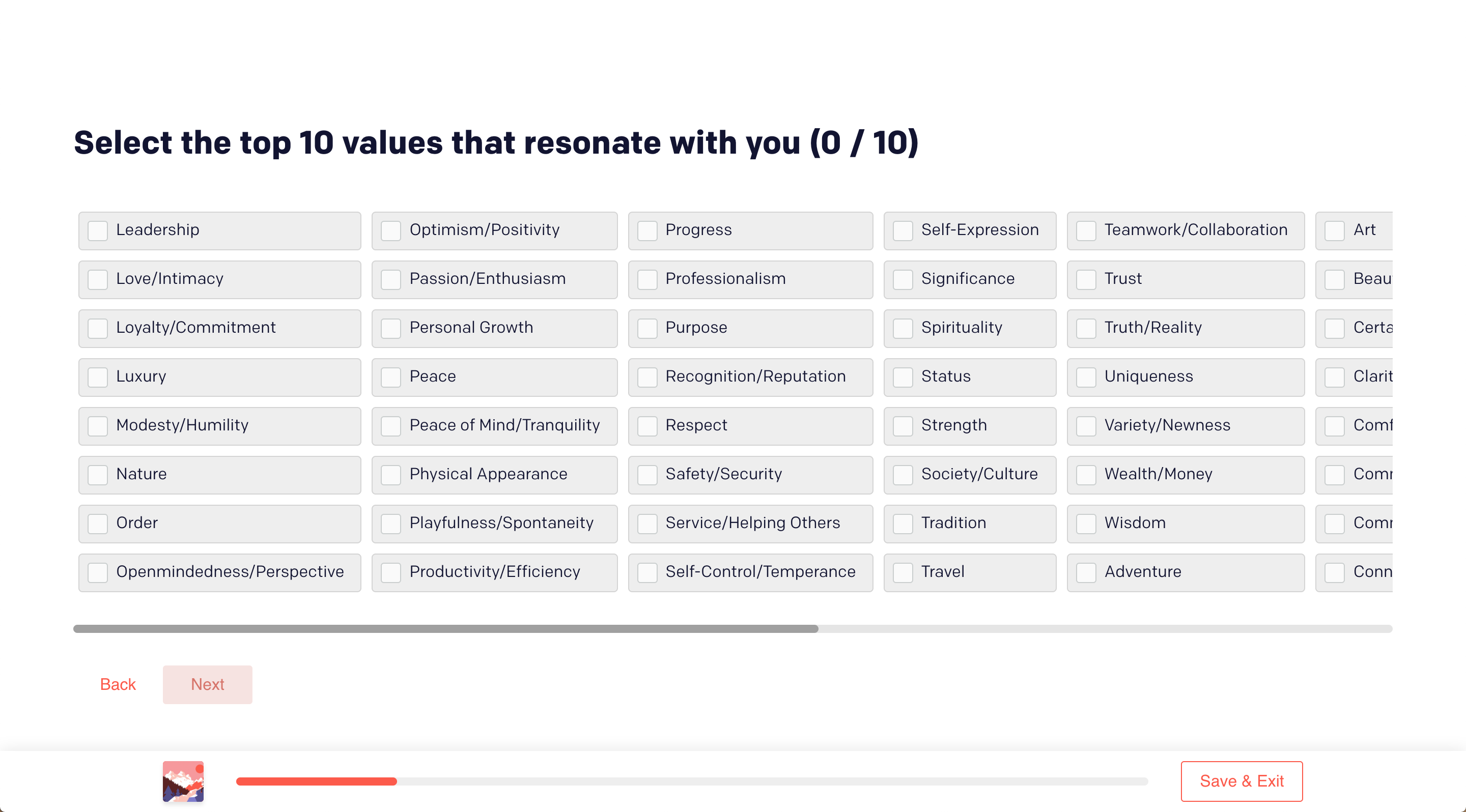Choose the Spirituality value
The height and width of the screenshot is (812, 1466).
[903, 328]
